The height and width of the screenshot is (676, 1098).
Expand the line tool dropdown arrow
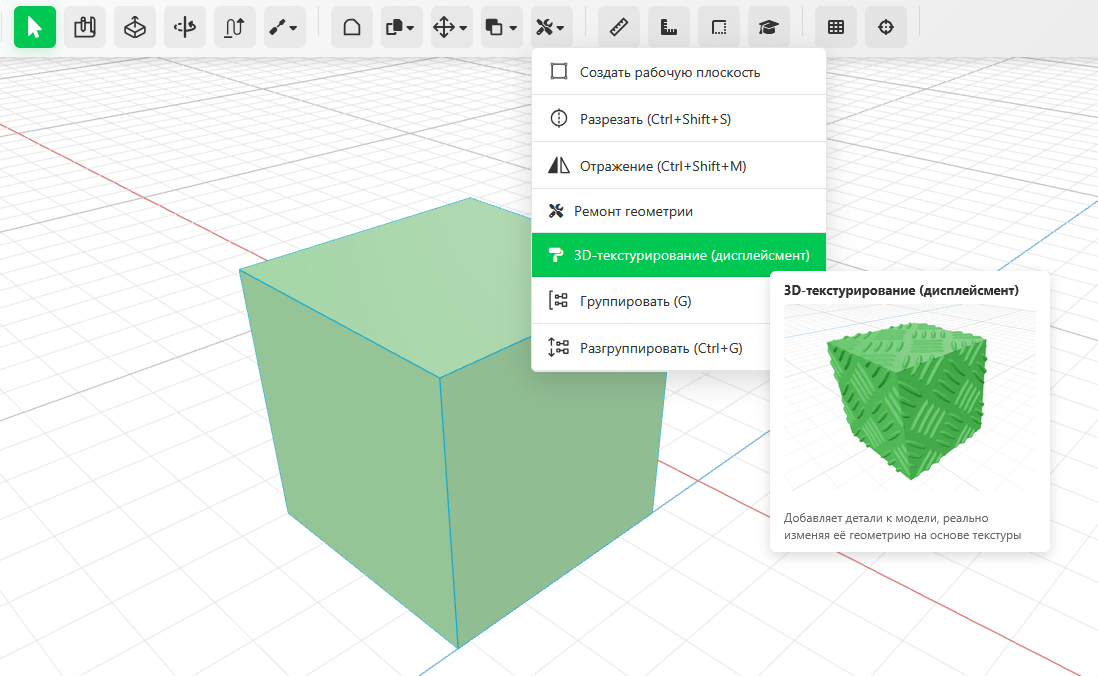[293, 29]
